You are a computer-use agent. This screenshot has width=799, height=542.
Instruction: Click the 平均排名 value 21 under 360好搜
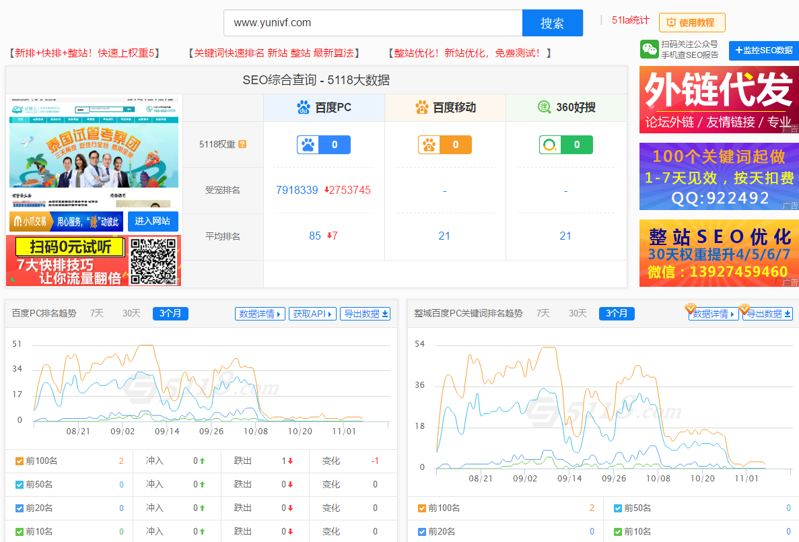click(x=566, y=236)
